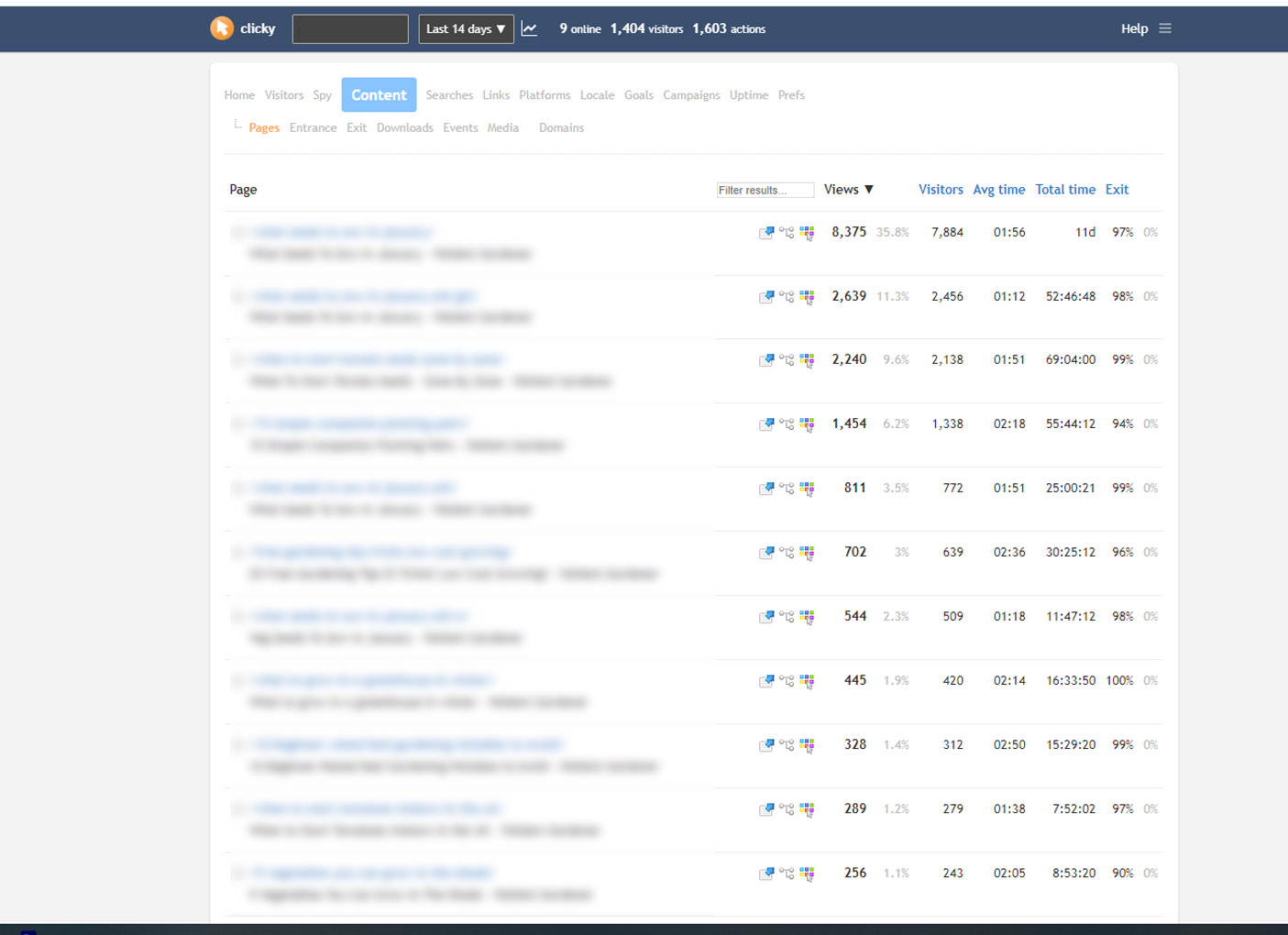Open the trend graph icon in header
Image resolution: width=1288 pixels, height=935 pixels.
pos(530,28)
